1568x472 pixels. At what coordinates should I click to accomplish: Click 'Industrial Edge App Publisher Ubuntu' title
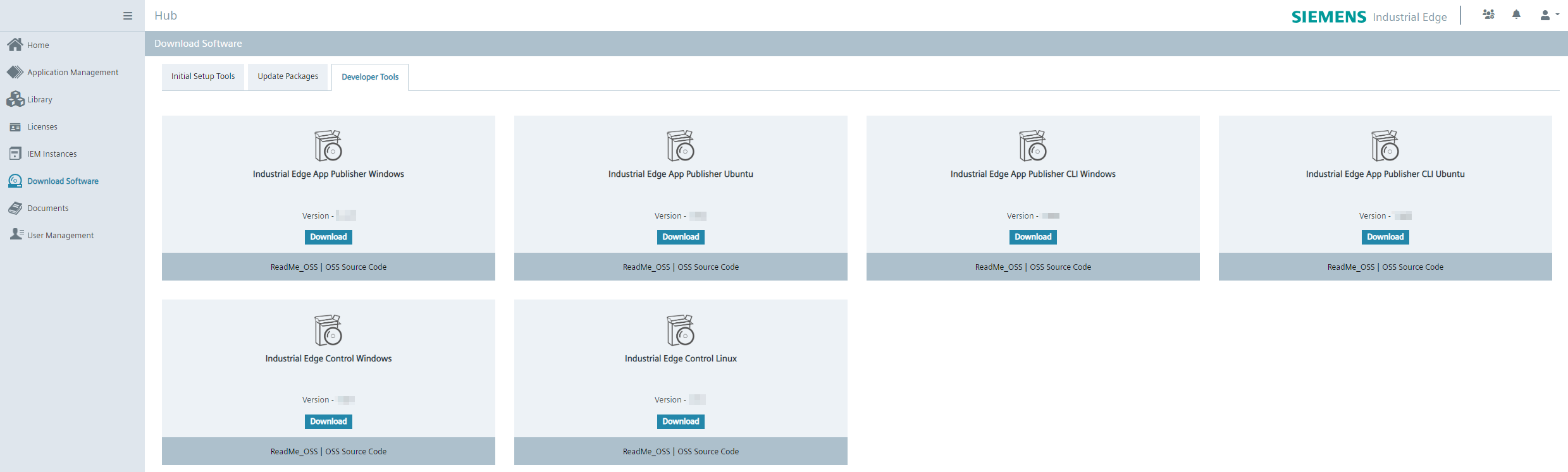tap(681, 174)
